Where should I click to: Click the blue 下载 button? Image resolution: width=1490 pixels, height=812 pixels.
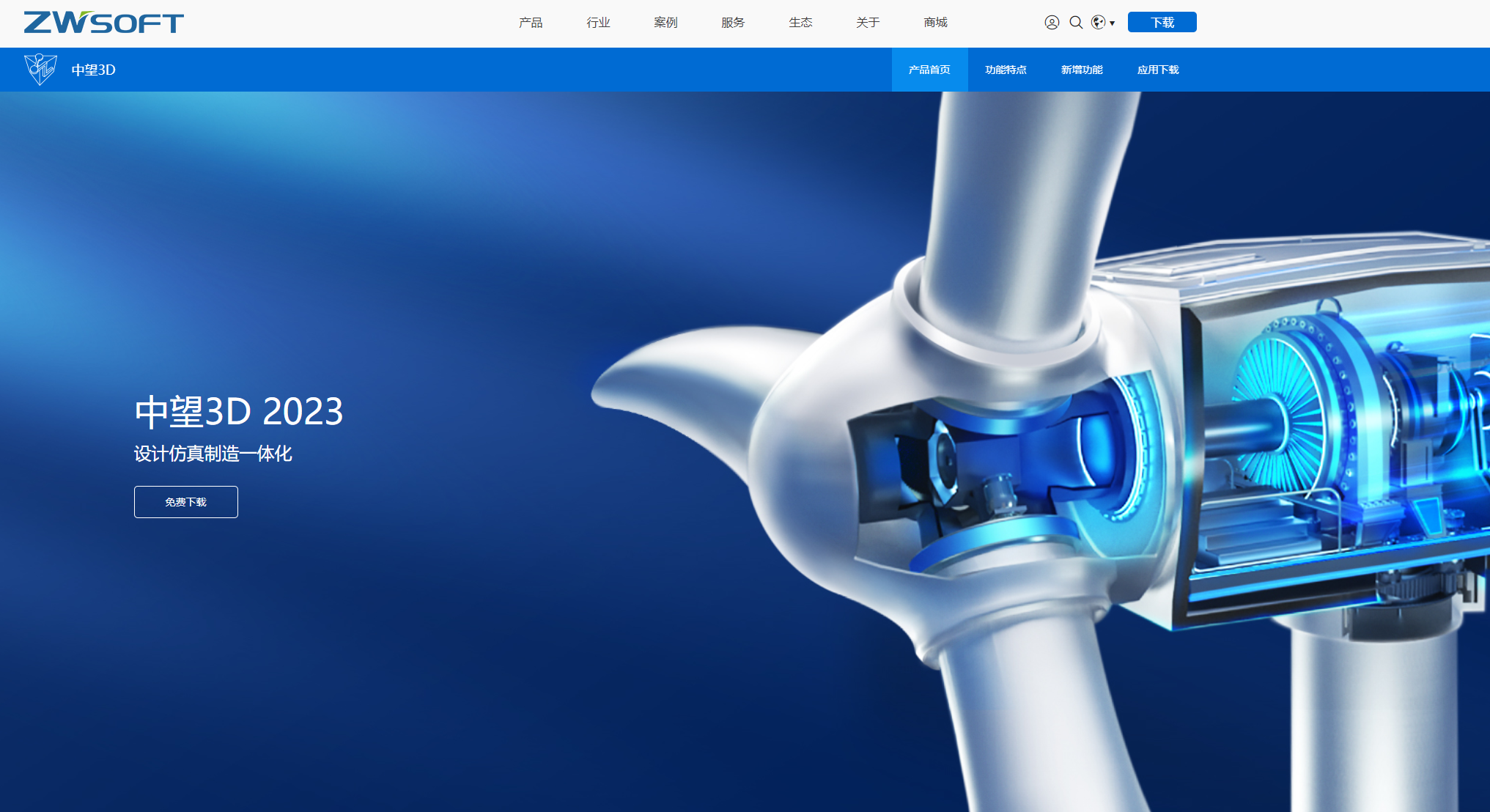(1162, 23)
